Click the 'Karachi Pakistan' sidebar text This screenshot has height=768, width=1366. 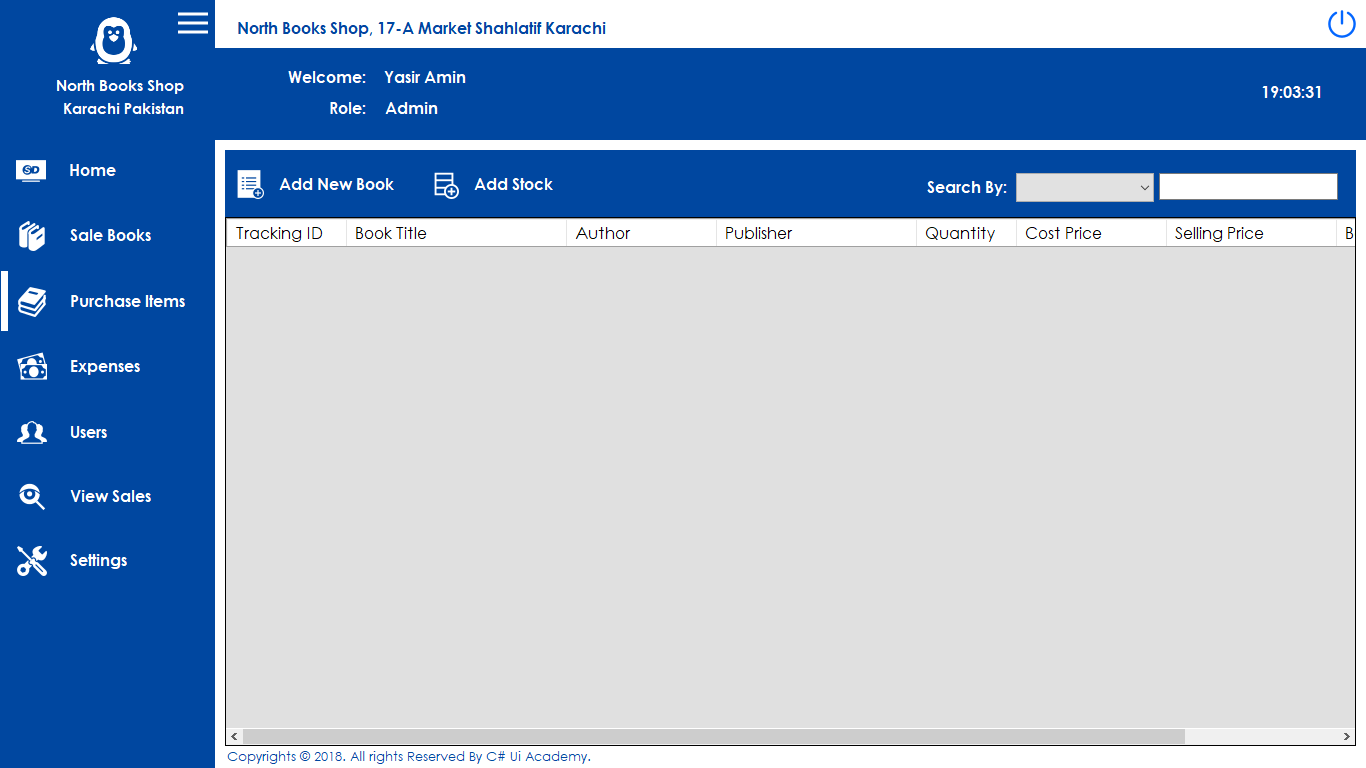(123, 109)
